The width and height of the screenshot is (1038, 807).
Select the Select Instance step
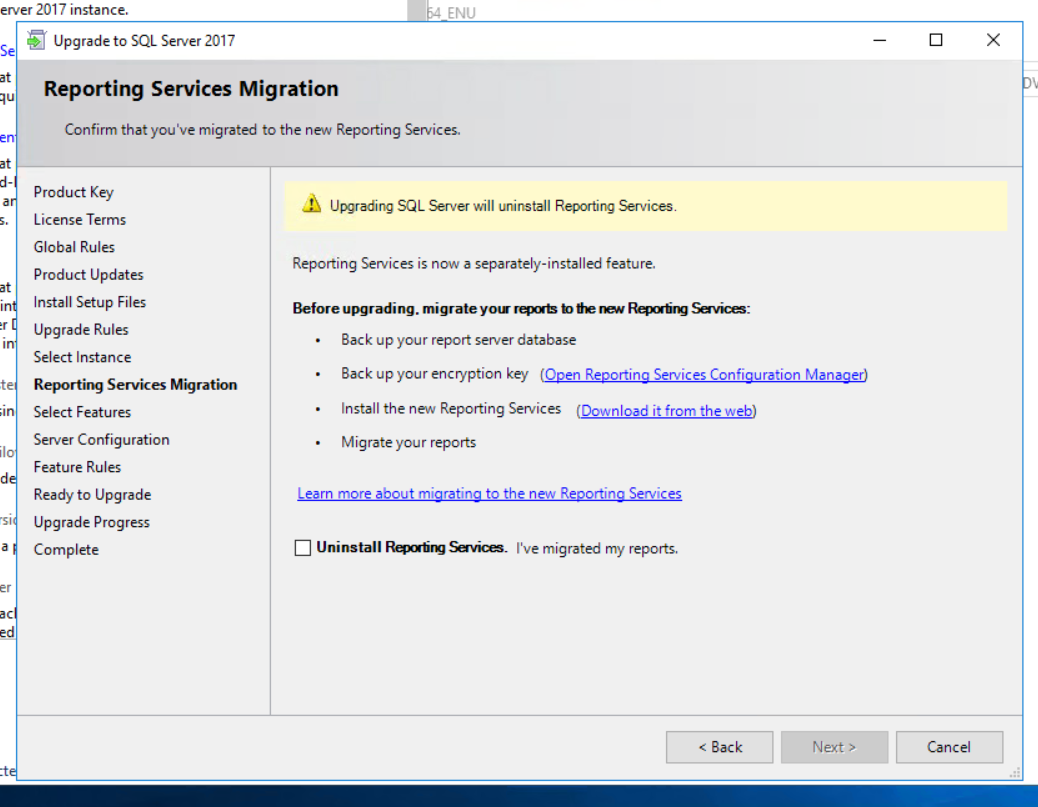[x=82, y=357]
